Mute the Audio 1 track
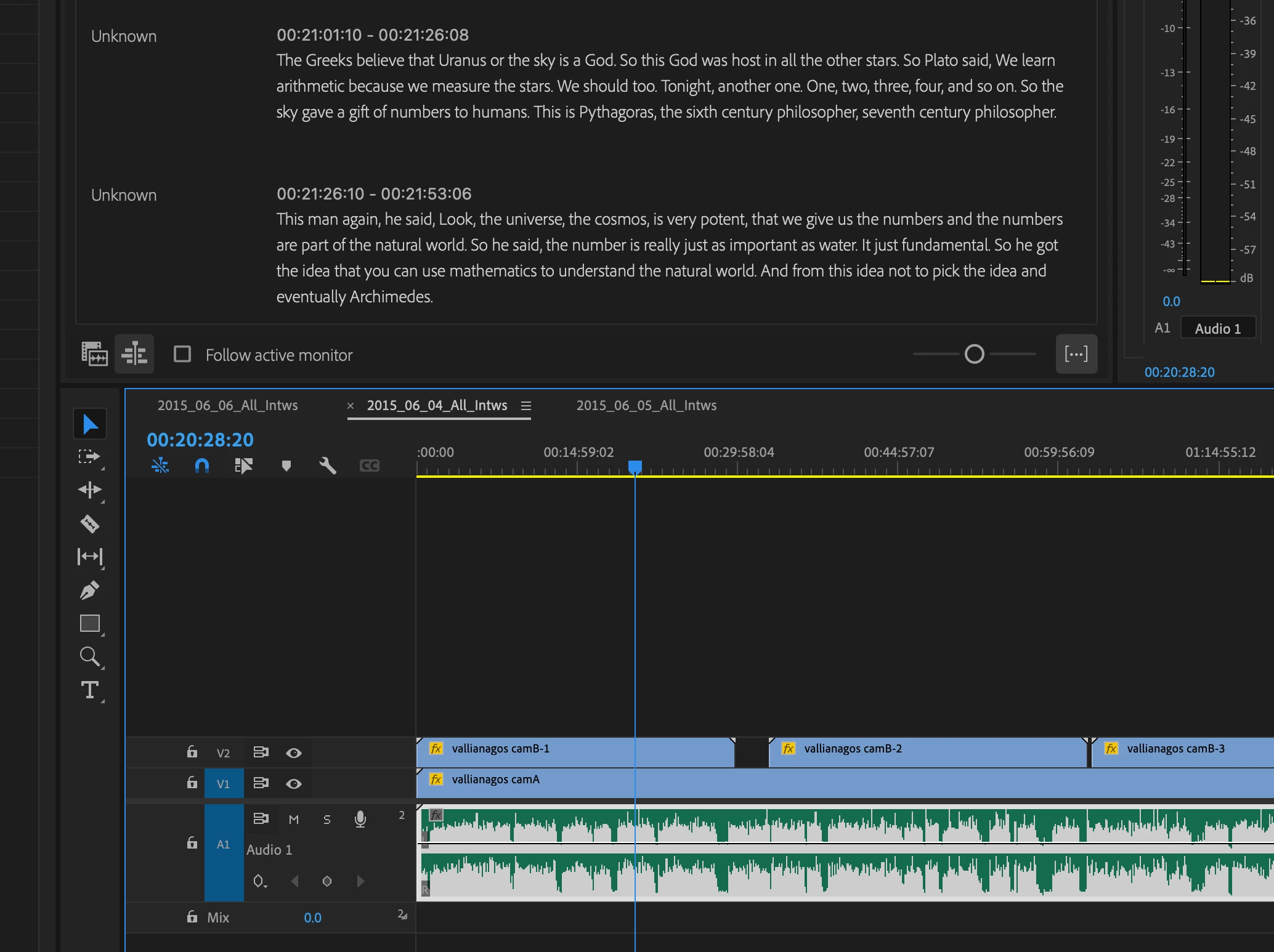 coord(294,820)
